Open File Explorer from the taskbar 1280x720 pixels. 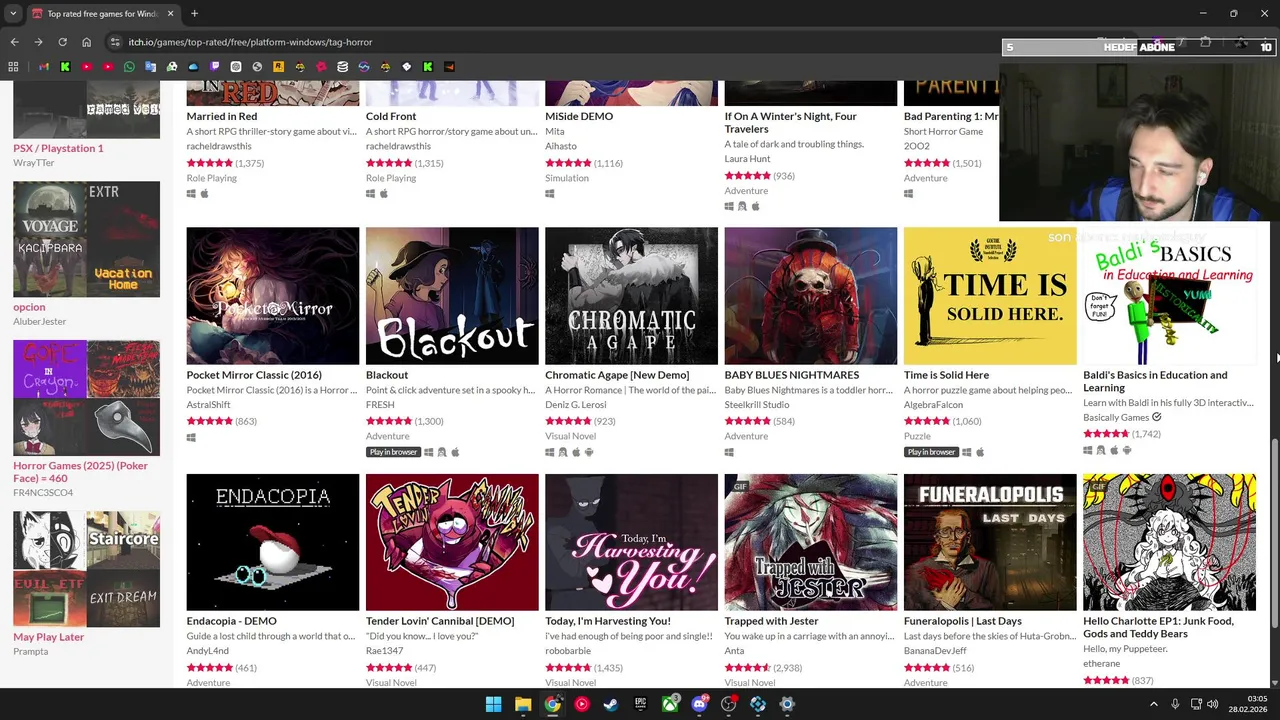click(x=522, y=704)
